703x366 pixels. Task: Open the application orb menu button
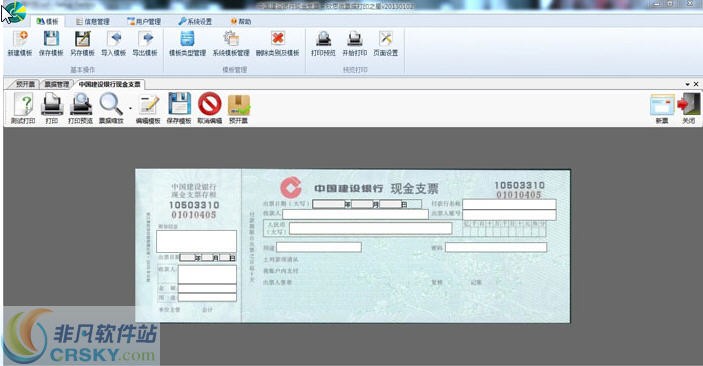click(x=14, y=13)
